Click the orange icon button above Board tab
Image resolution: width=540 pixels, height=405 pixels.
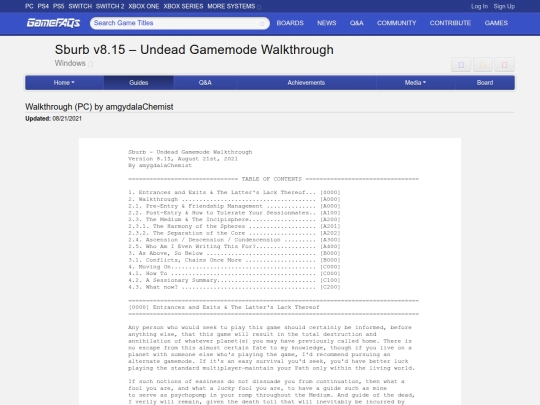483,65
